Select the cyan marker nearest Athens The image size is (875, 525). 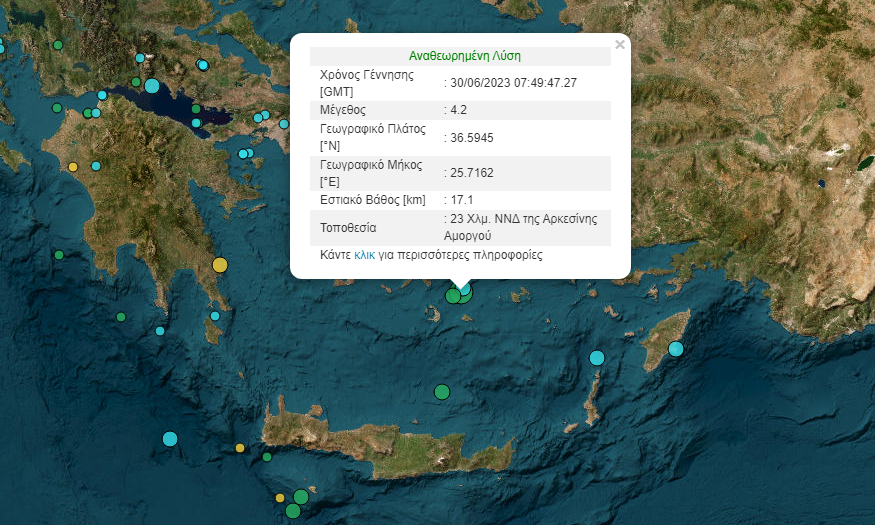(x=284, y=124)
